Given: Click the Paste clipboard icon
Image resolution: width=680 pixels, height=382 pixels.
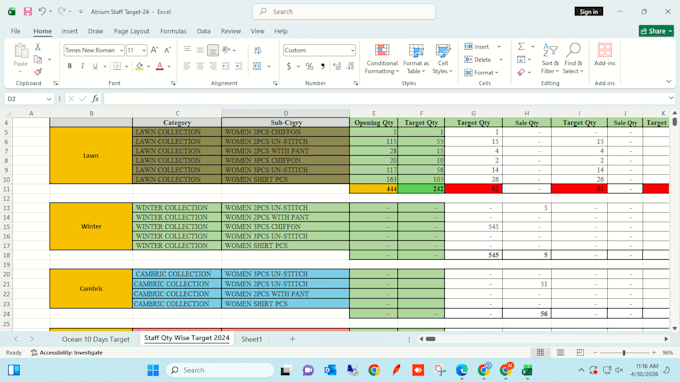Looking at the screenshot, I should click(20, 51).
